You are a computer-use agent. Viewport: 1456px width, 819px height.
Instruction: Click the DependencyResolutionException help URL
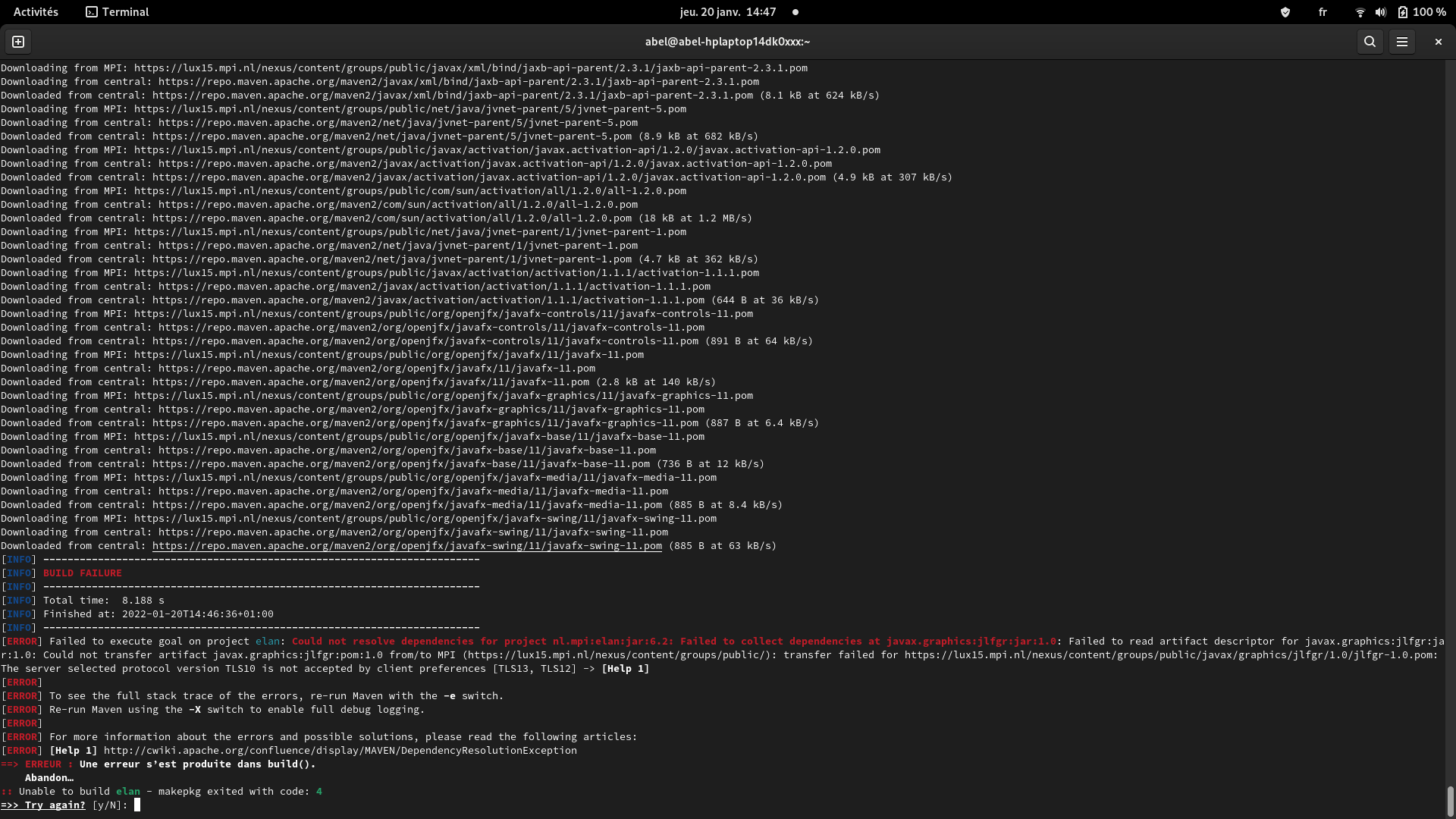pos(340,751)
